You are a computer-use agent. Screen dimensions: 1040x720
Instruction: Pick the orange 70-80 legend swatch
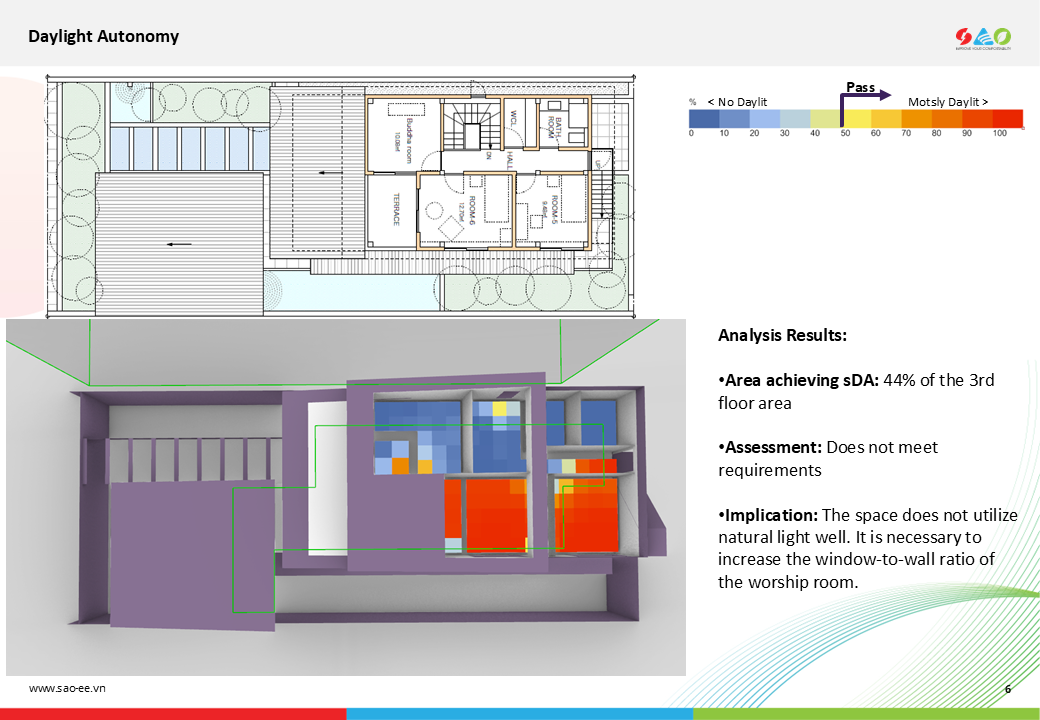click(917, 119)
